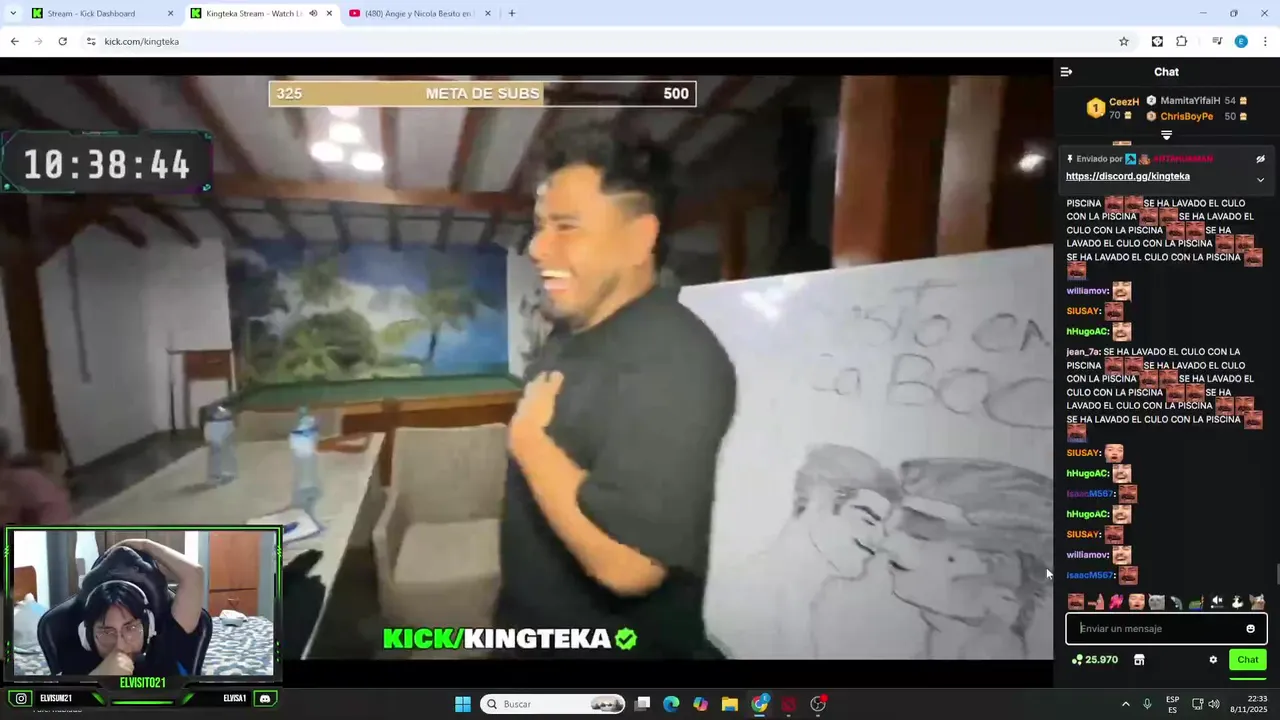Open MamitaYifaiH leaderboard entry

click(x=1189, y=101)
